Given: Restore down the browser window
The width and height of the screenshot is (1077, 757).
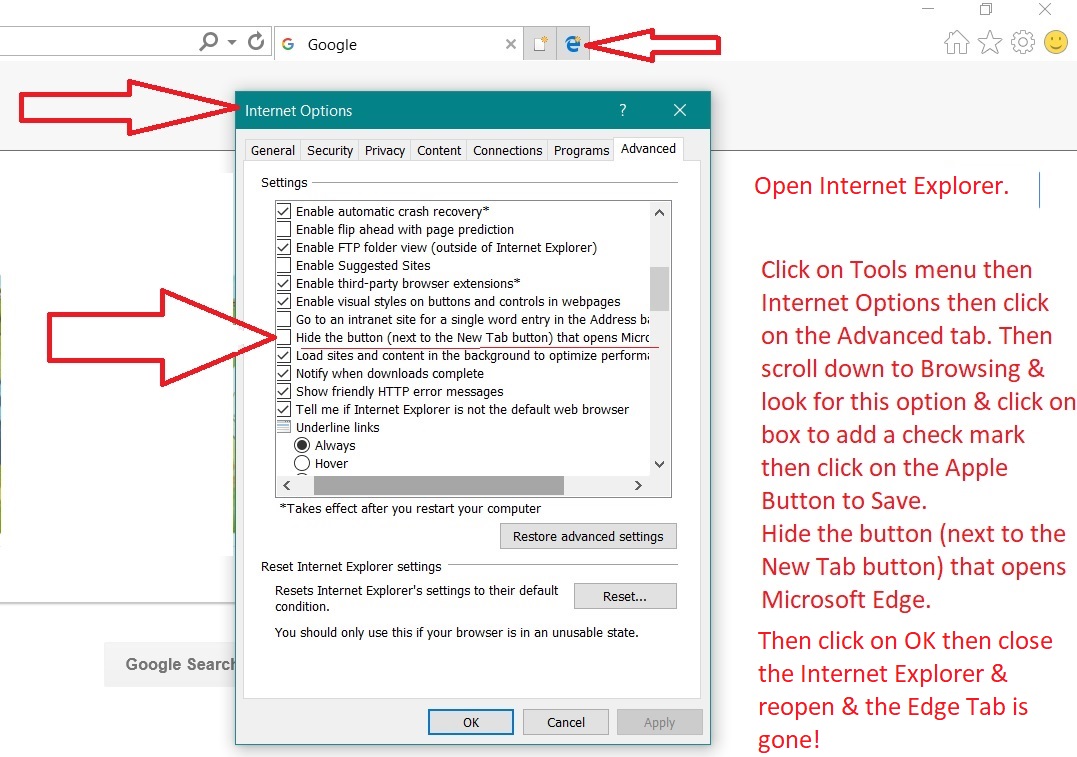Looking at the screenshot, I should [x=986, y=9].
